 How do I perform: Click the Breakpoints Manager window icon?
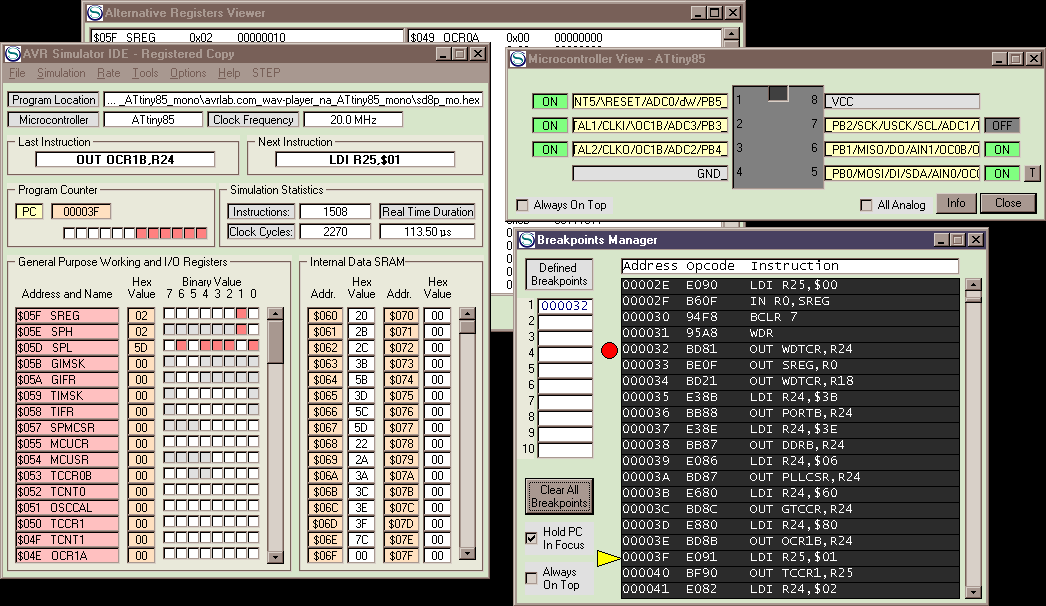[x=527, y=240]
